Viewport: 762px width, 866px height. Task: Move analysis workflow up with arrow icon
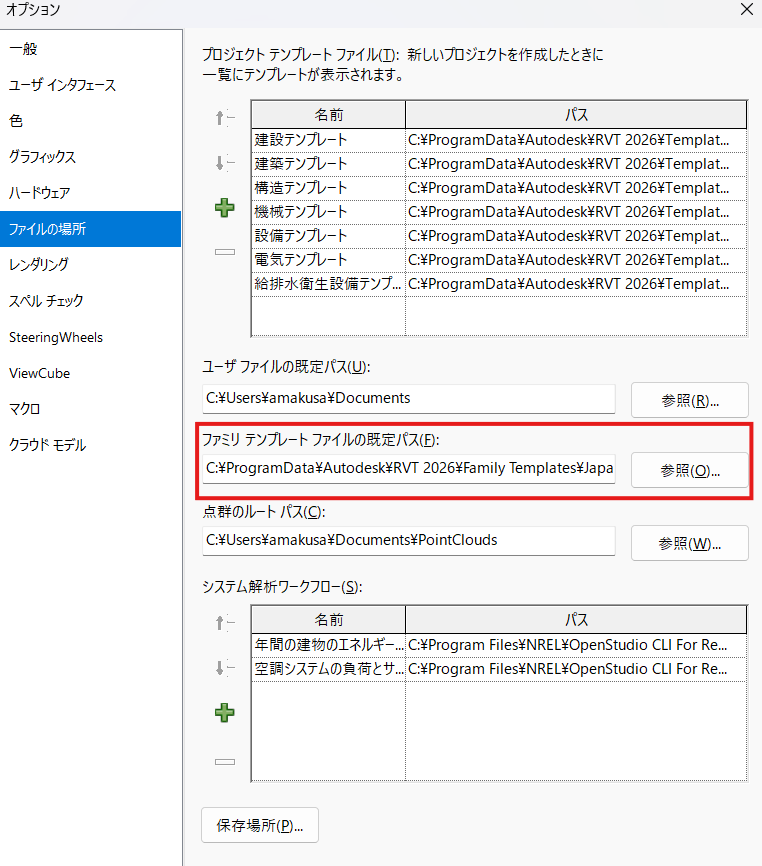225,623
